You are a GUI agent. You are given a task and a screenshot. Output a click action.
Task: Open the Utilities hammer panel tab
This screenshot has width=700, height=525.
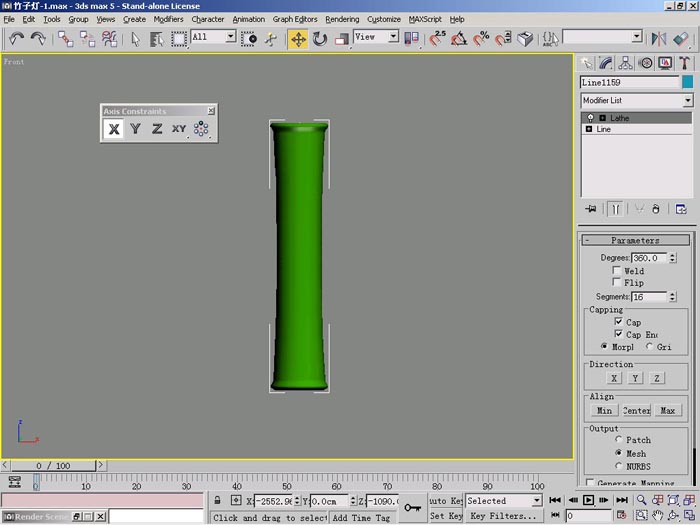[684, 63]
